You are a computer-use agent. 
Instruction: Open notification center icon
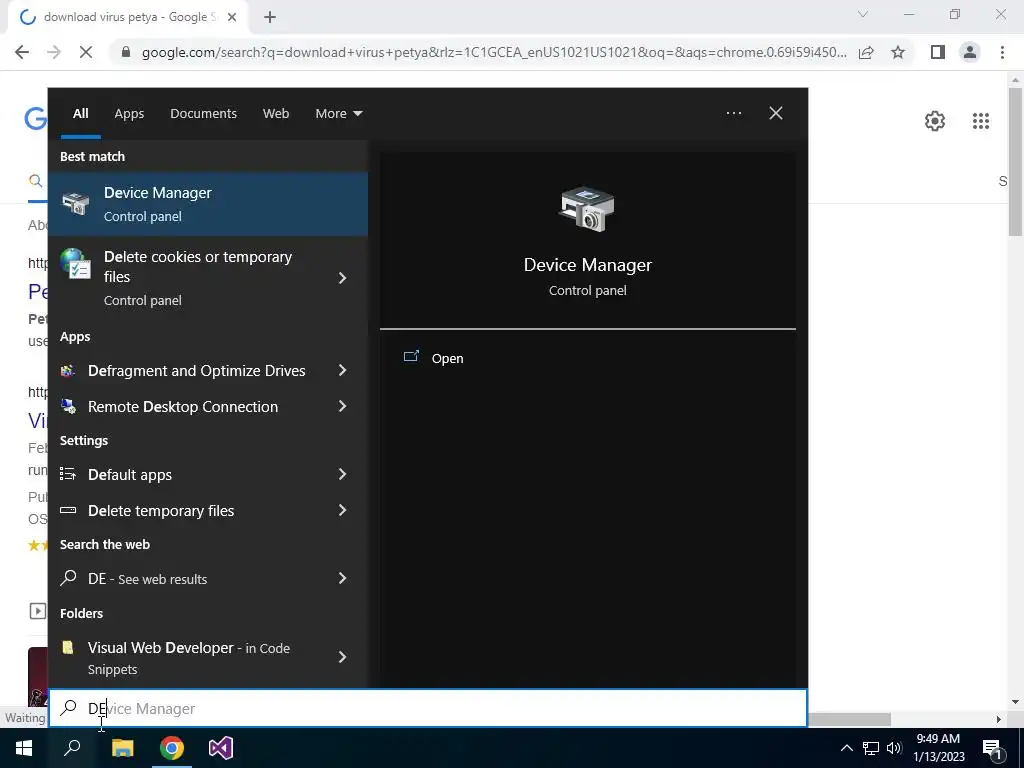[992, 748]
